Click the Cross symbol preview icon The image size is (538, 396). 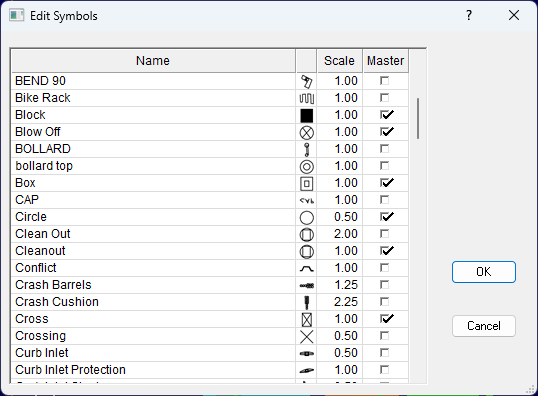[x=306, y=319]
